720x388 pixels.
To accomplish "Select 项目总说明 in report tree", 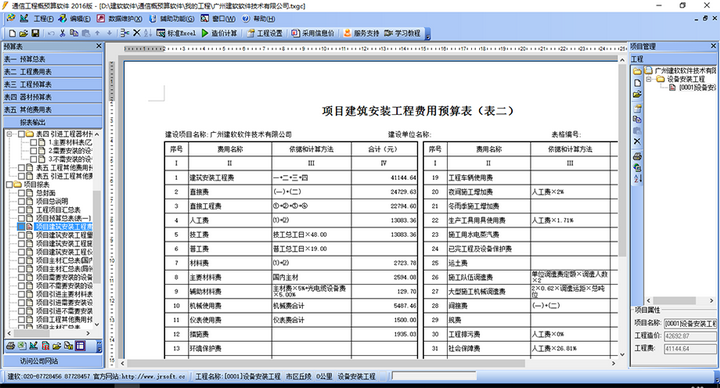I will point(52,201).
